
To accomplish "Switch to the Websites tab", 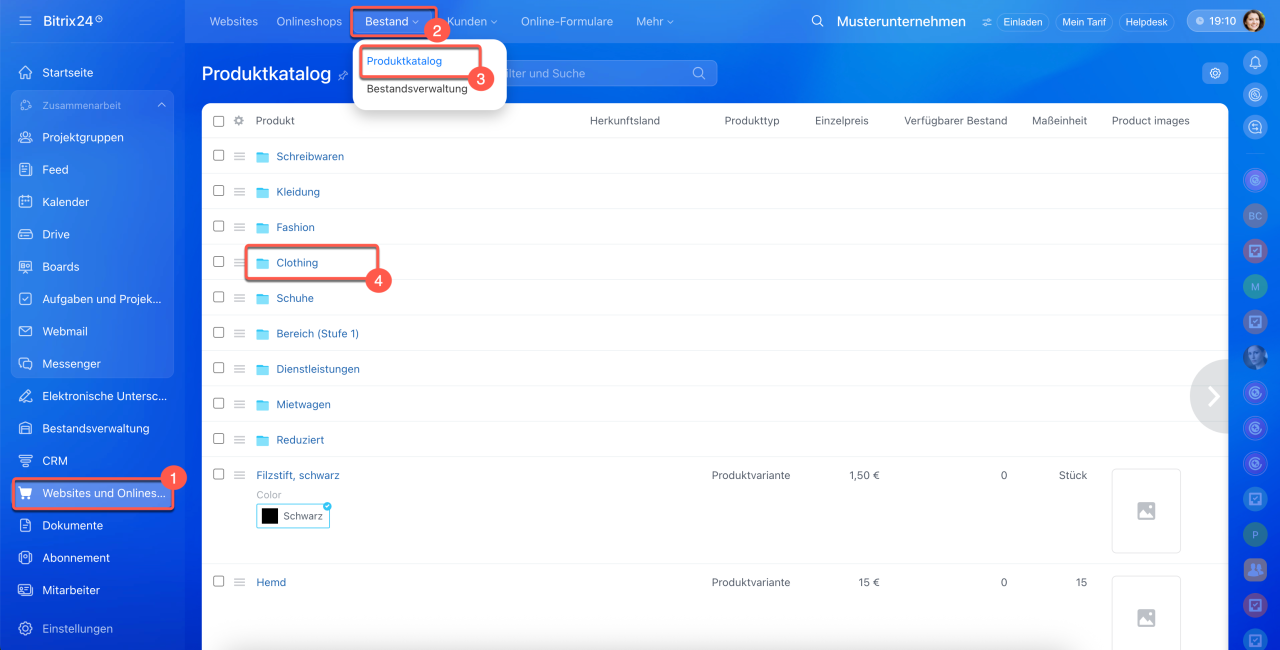I will click(x=233, y=21).
